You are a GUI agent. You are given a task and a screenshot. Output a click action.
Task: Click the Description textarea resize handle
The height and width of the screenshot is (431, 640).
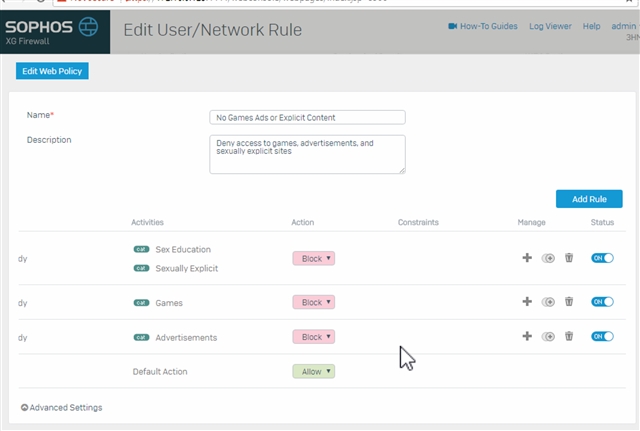tap(402, 171)
